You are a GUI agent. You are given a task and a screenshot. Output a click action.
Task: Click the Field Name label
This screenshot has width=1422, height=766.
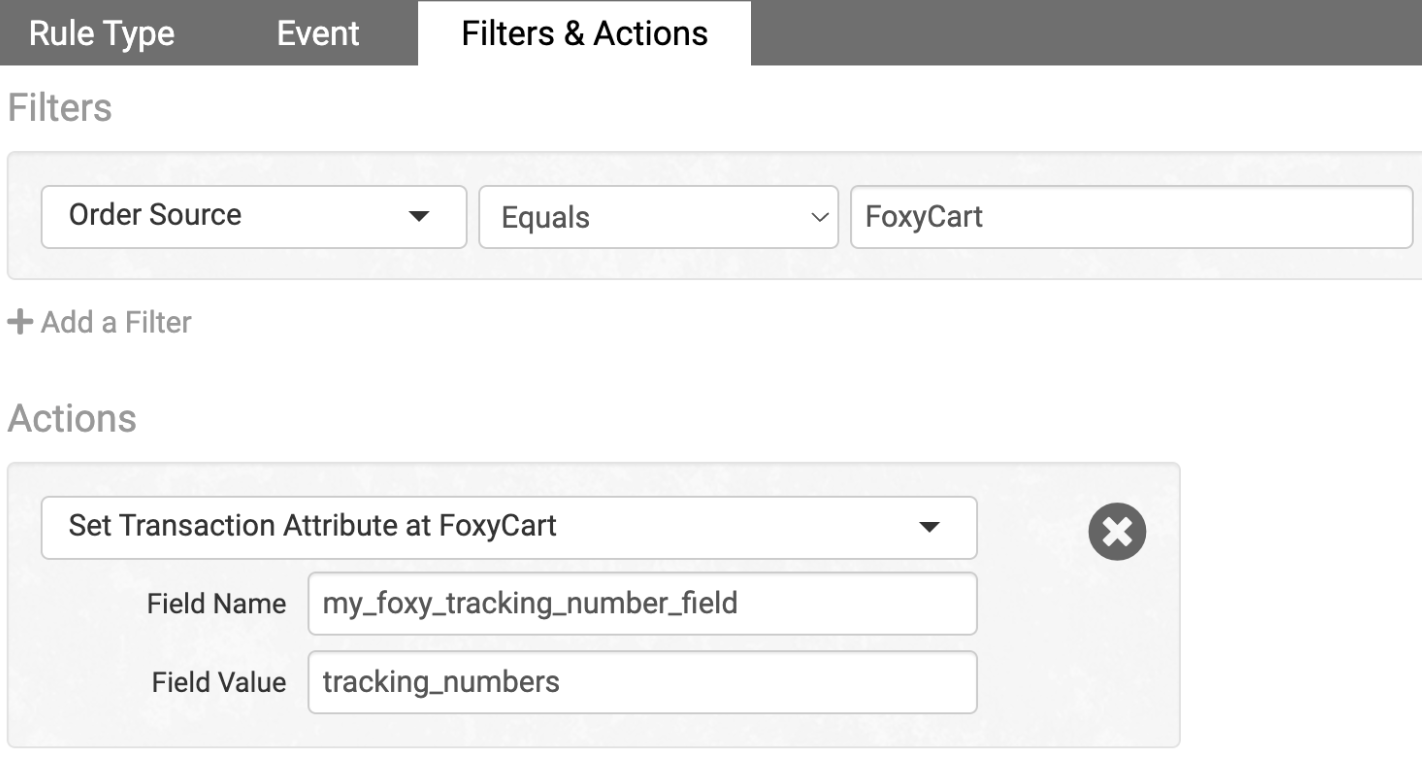pos(216,604)
